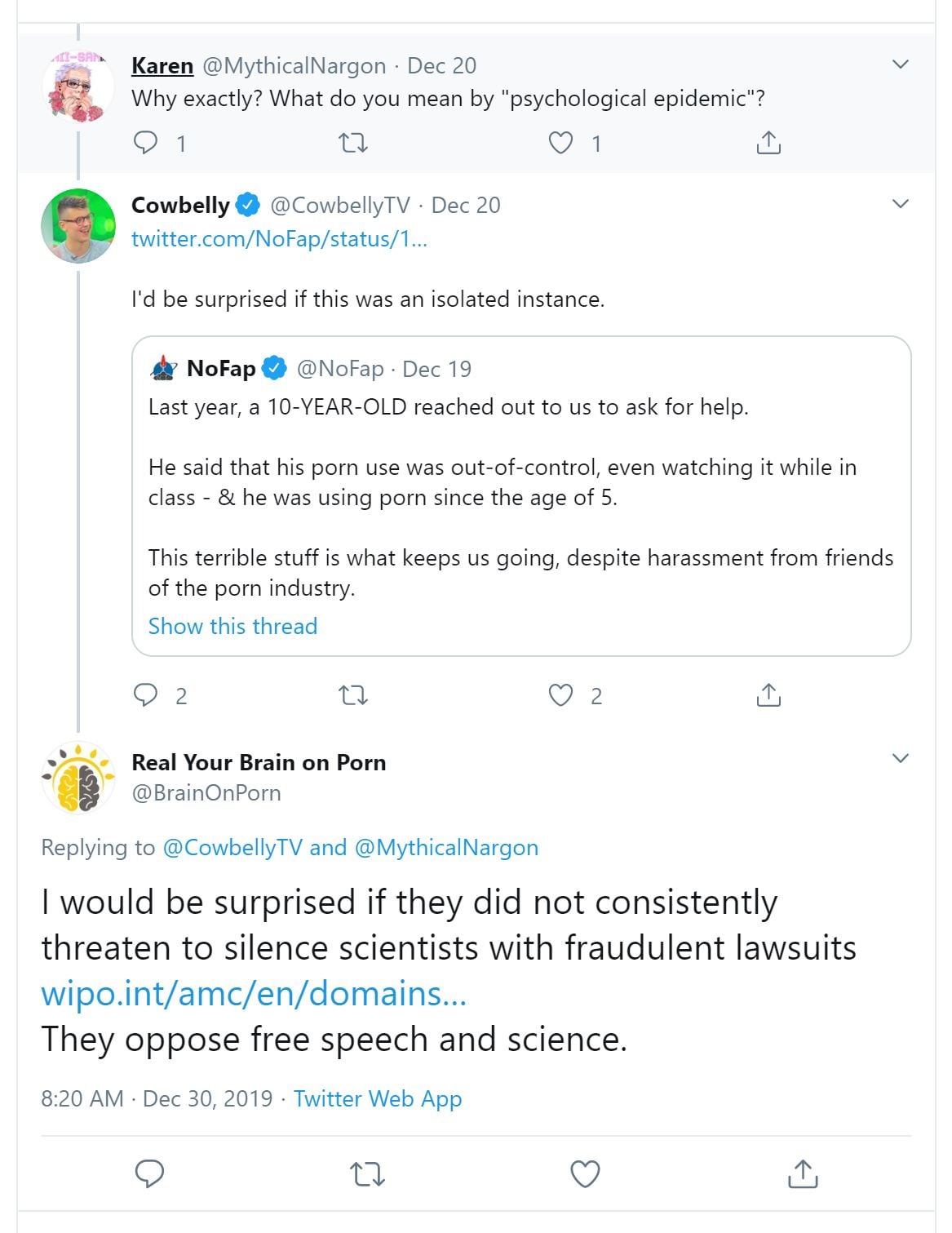Click 'Show this thread' link
Screen dimensions: 952x1233
click(x=232, y=626)
